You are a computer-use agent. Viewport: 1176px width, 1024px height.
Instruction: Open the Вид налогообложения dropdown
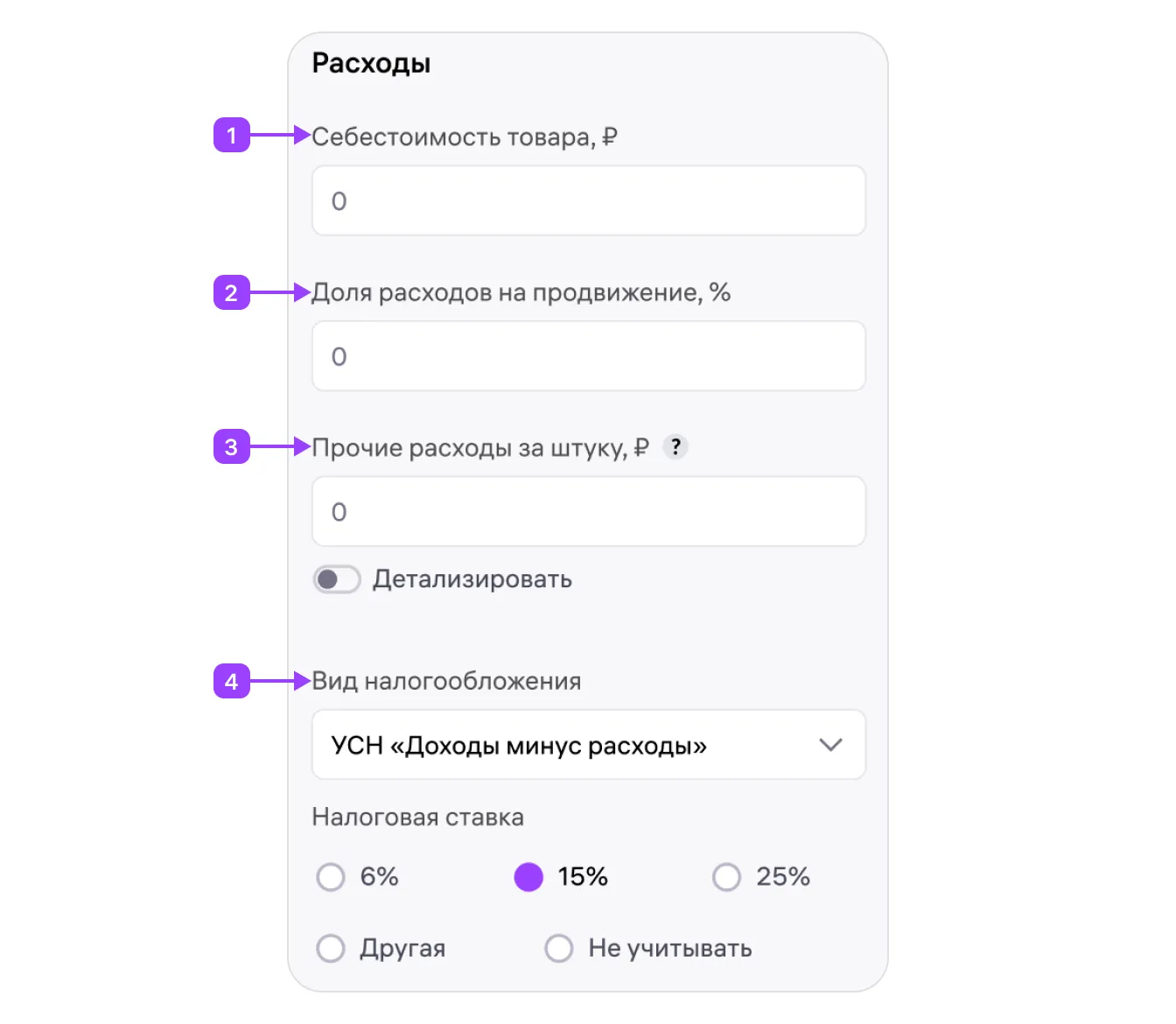click(588, 745)
